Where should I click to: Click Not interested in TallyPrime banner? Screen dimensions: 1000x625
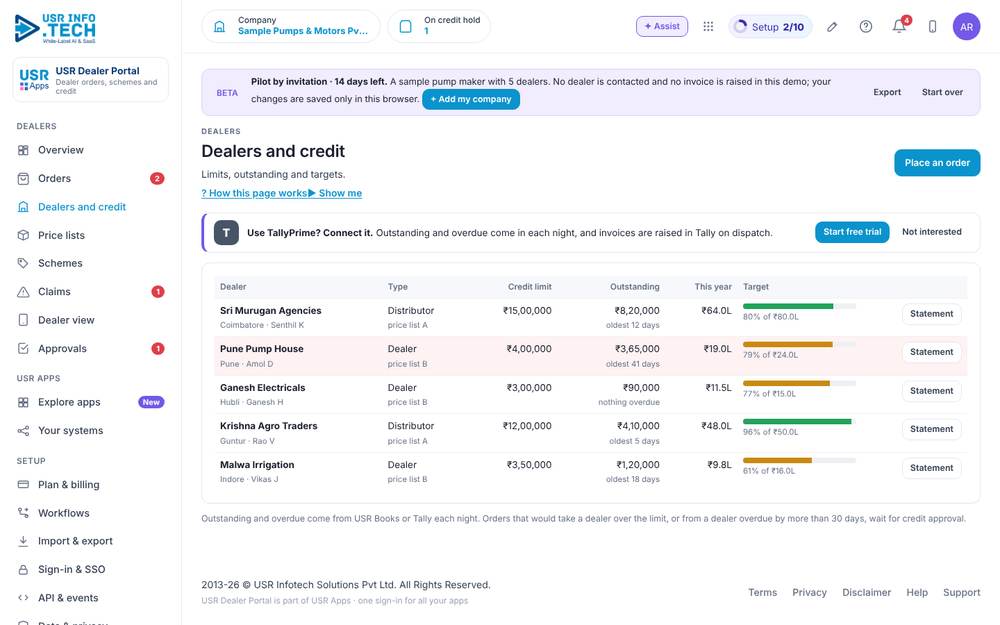tap(931, 232)
